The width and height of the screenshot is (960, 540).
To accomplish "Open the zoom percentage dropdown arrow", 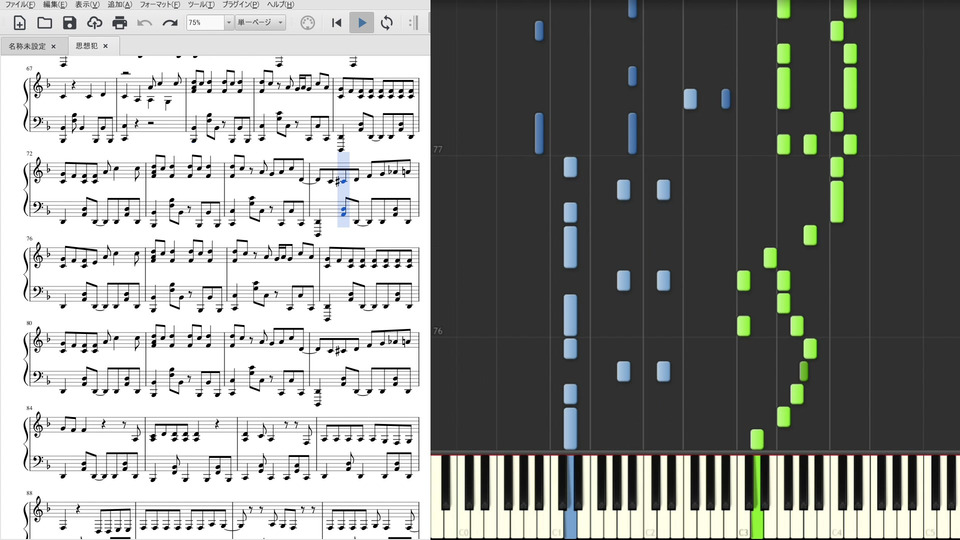I will coord(229,23).
